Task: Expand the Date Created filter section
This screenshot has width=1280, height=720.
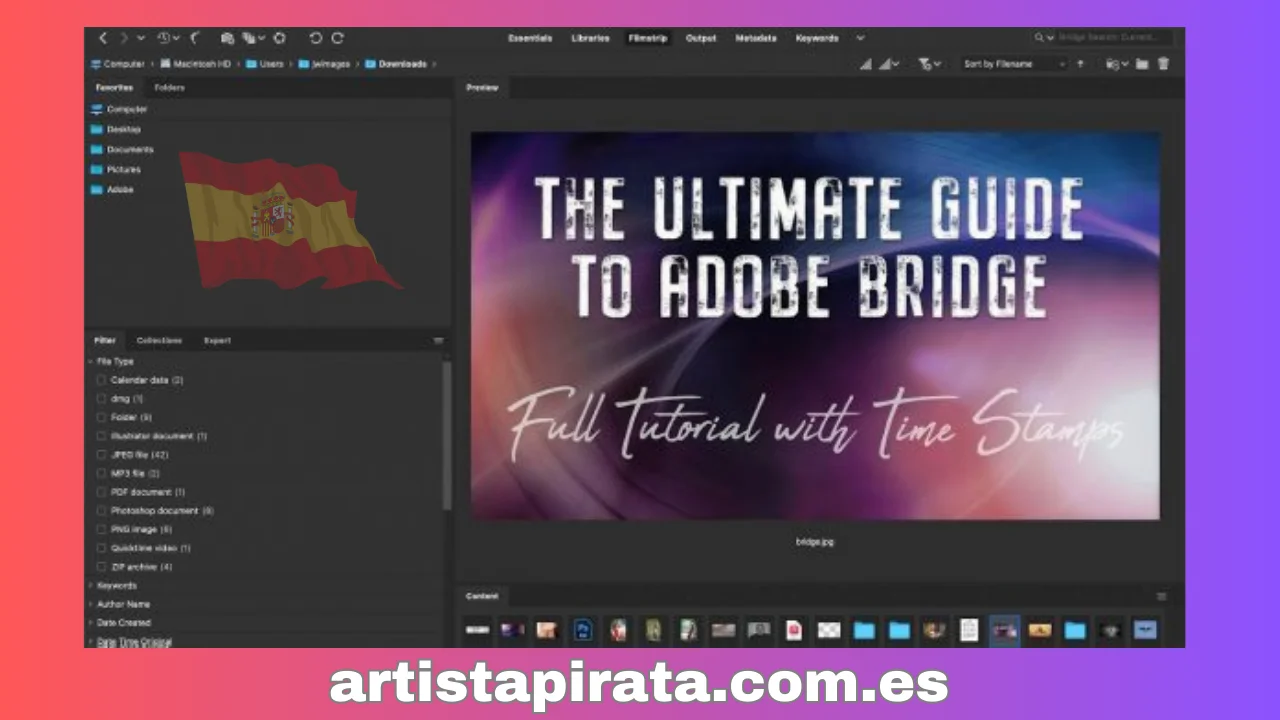Action: pyautogui.click(x=90, y=622)
